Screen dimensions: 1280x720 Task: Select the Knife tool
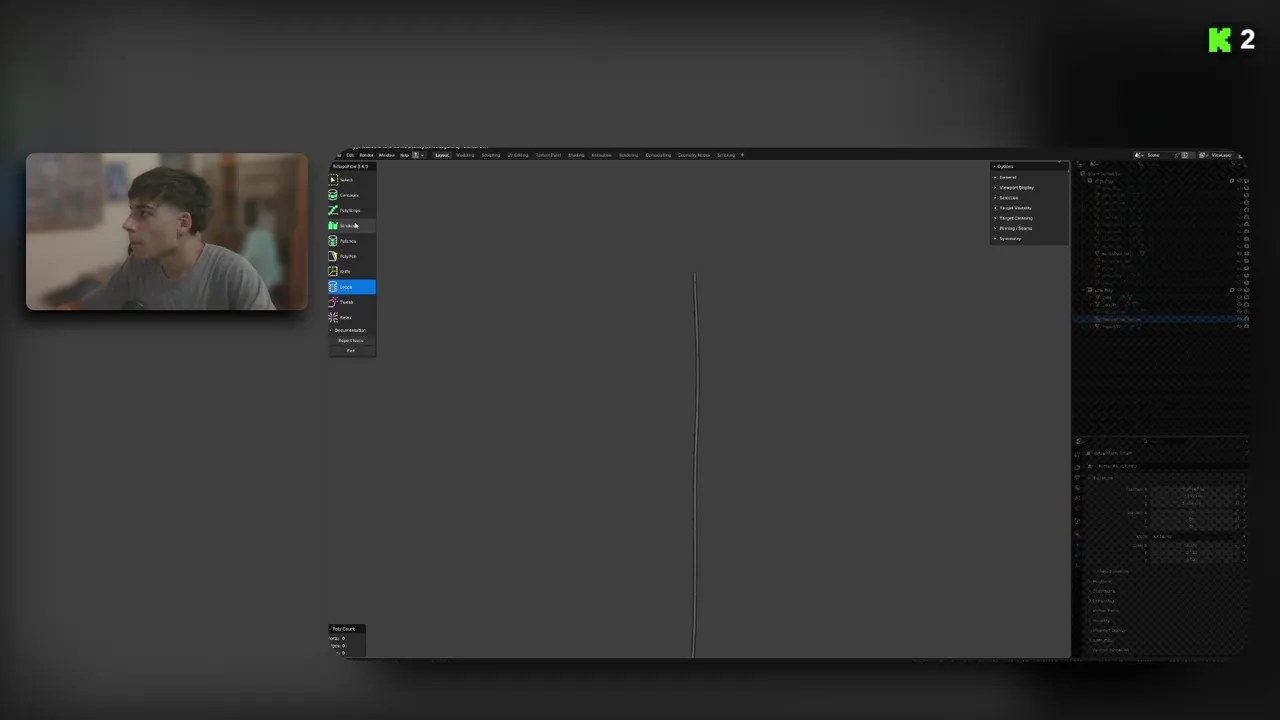351,271
